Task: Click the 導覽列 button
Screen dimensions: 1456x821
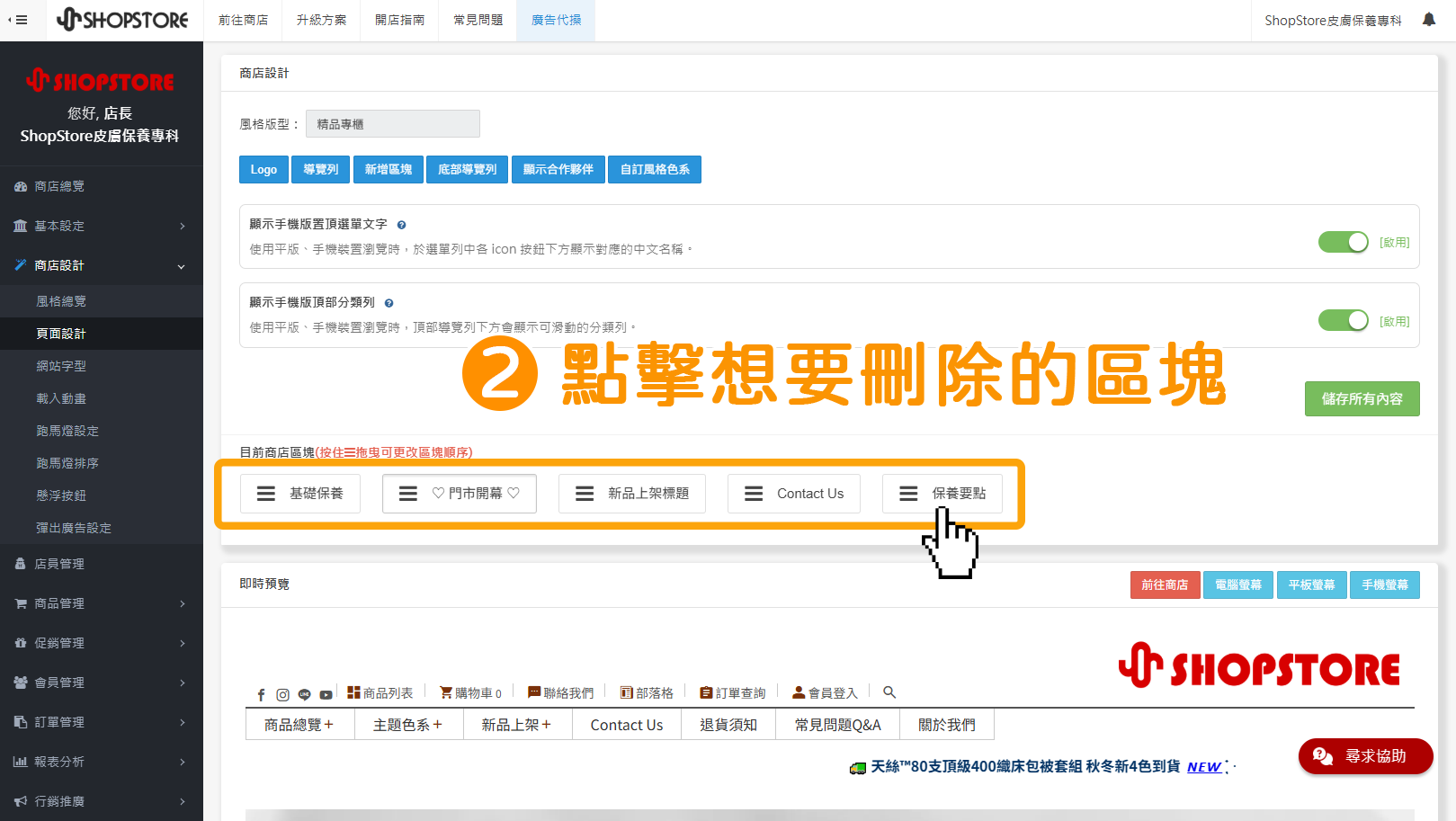Action: click(x=320, y=169)
